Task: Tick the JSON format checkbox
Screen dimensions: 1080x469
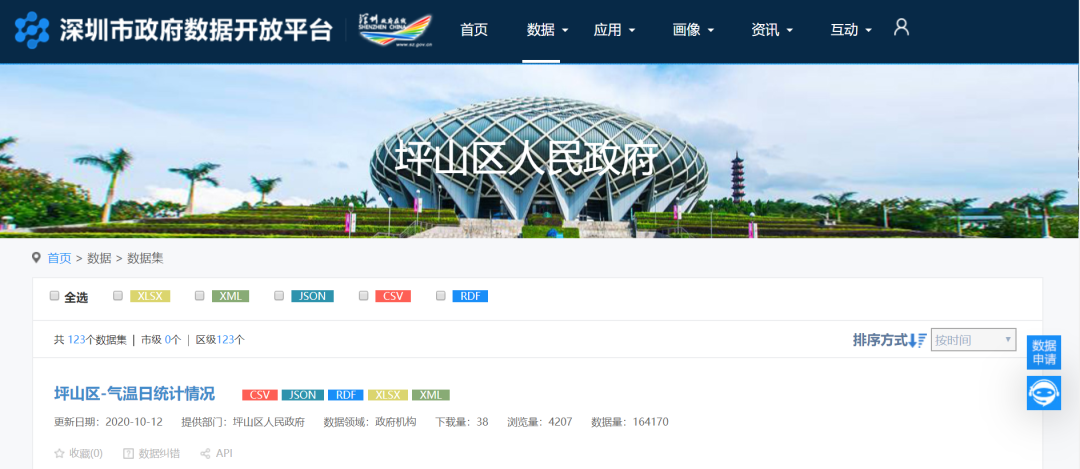Action: pos(279,296)
